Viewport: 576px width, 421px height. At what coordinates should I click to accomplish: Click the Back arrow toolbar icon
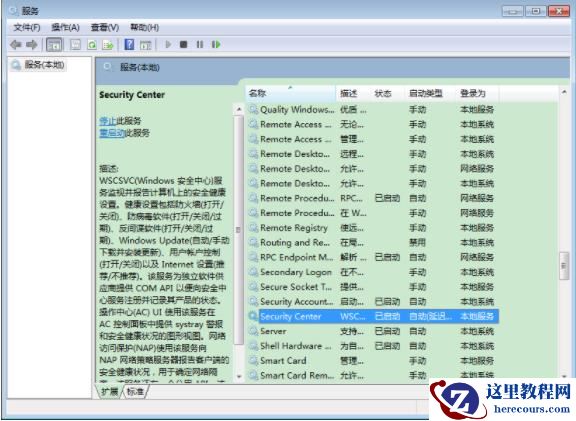coord(16,45)
